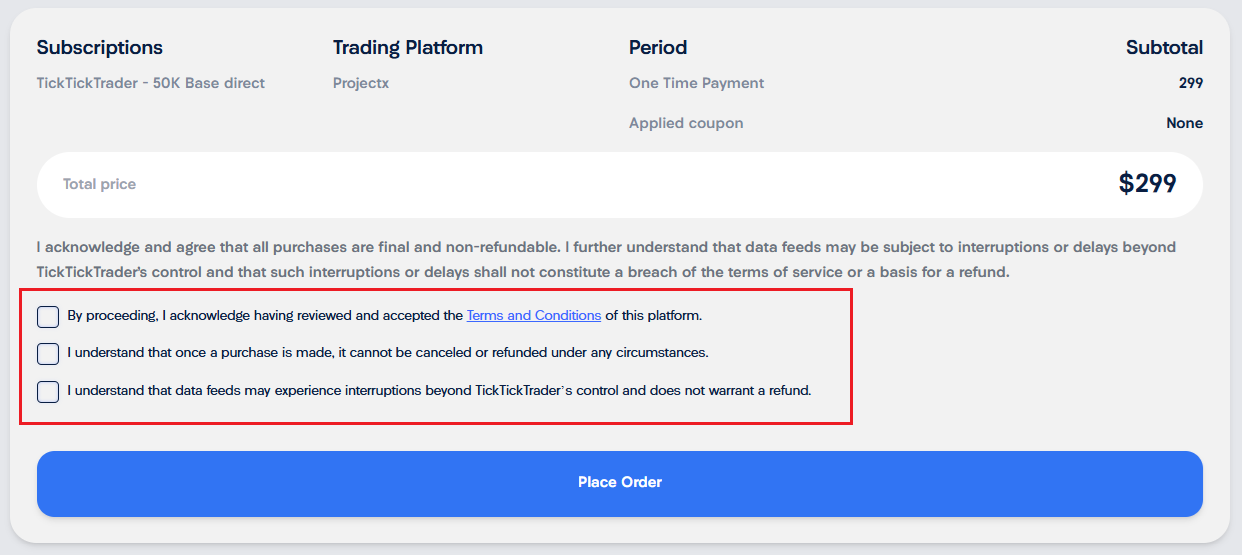Click the One Time Payment text
The image size is (1242, 555).
tap(696, 83)
